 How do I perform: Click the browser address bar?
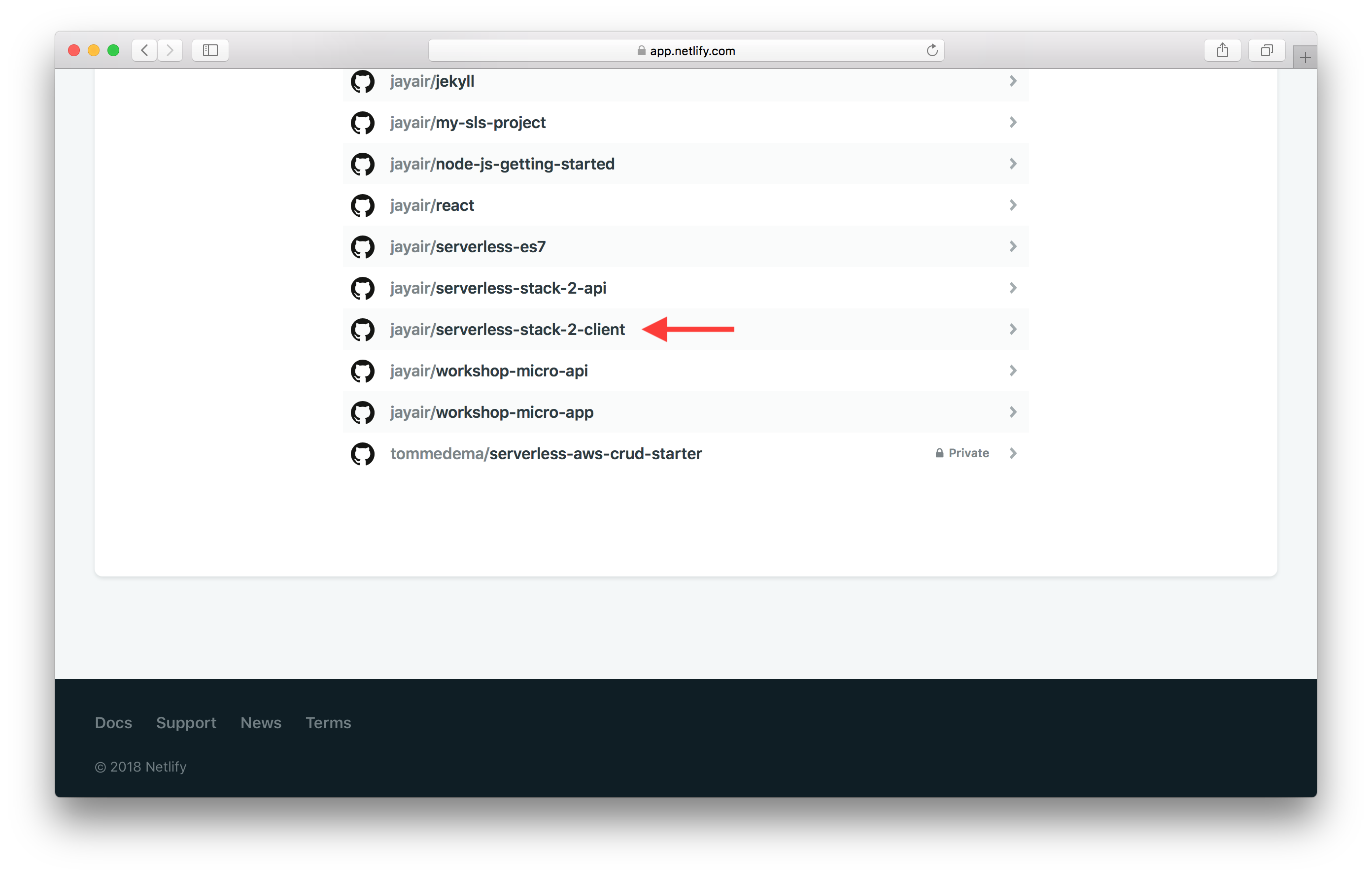[x=686, y=49]
